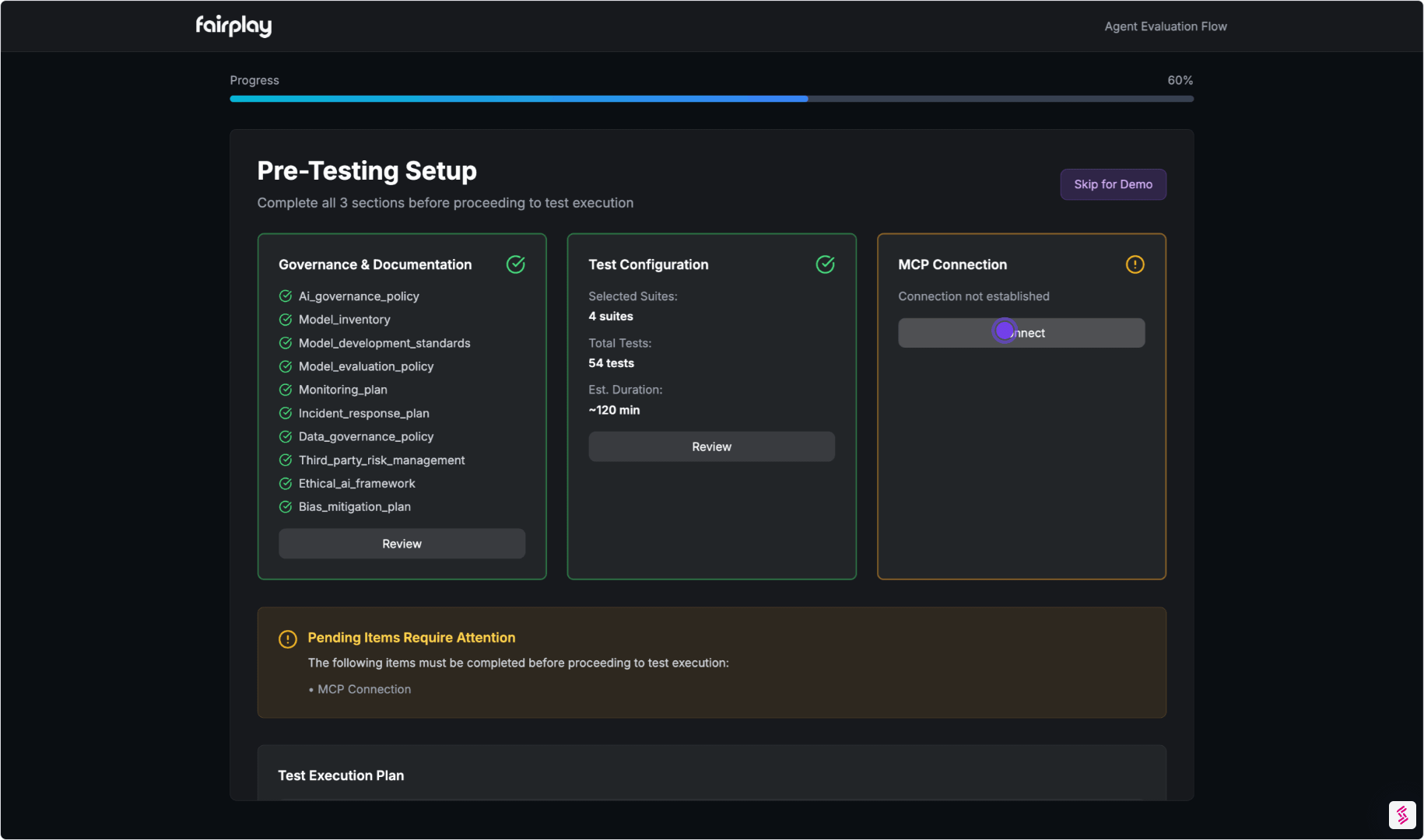Click the pink widget icon in bottom corner
The image size is (1424, 840).
click(x=1402, y=814)
